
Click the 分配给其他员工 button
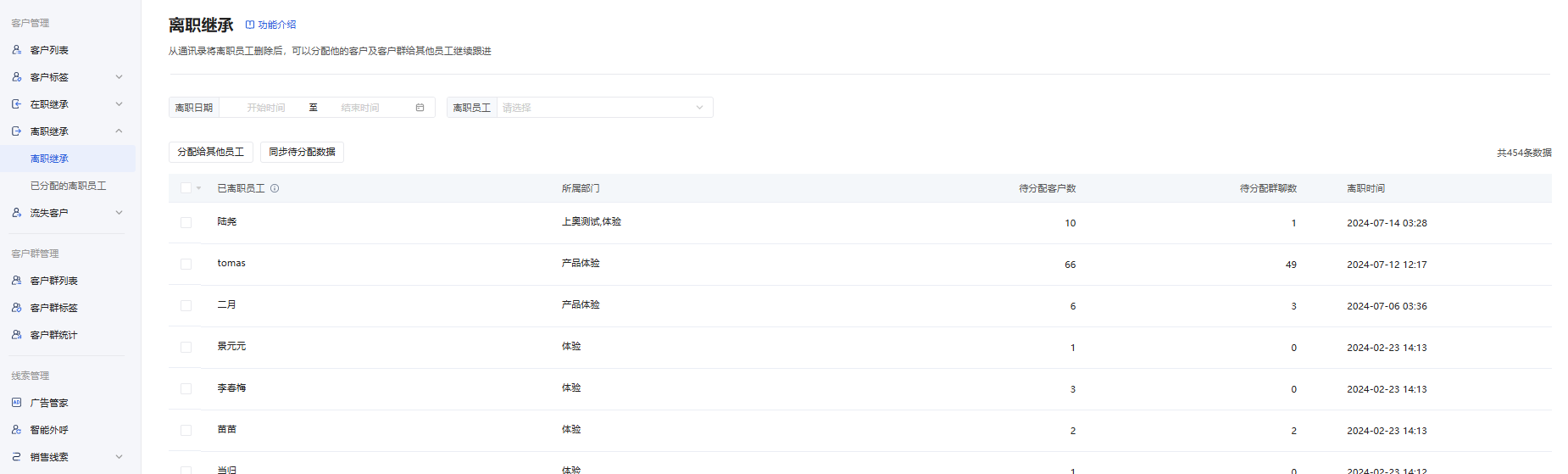(211, 152)
